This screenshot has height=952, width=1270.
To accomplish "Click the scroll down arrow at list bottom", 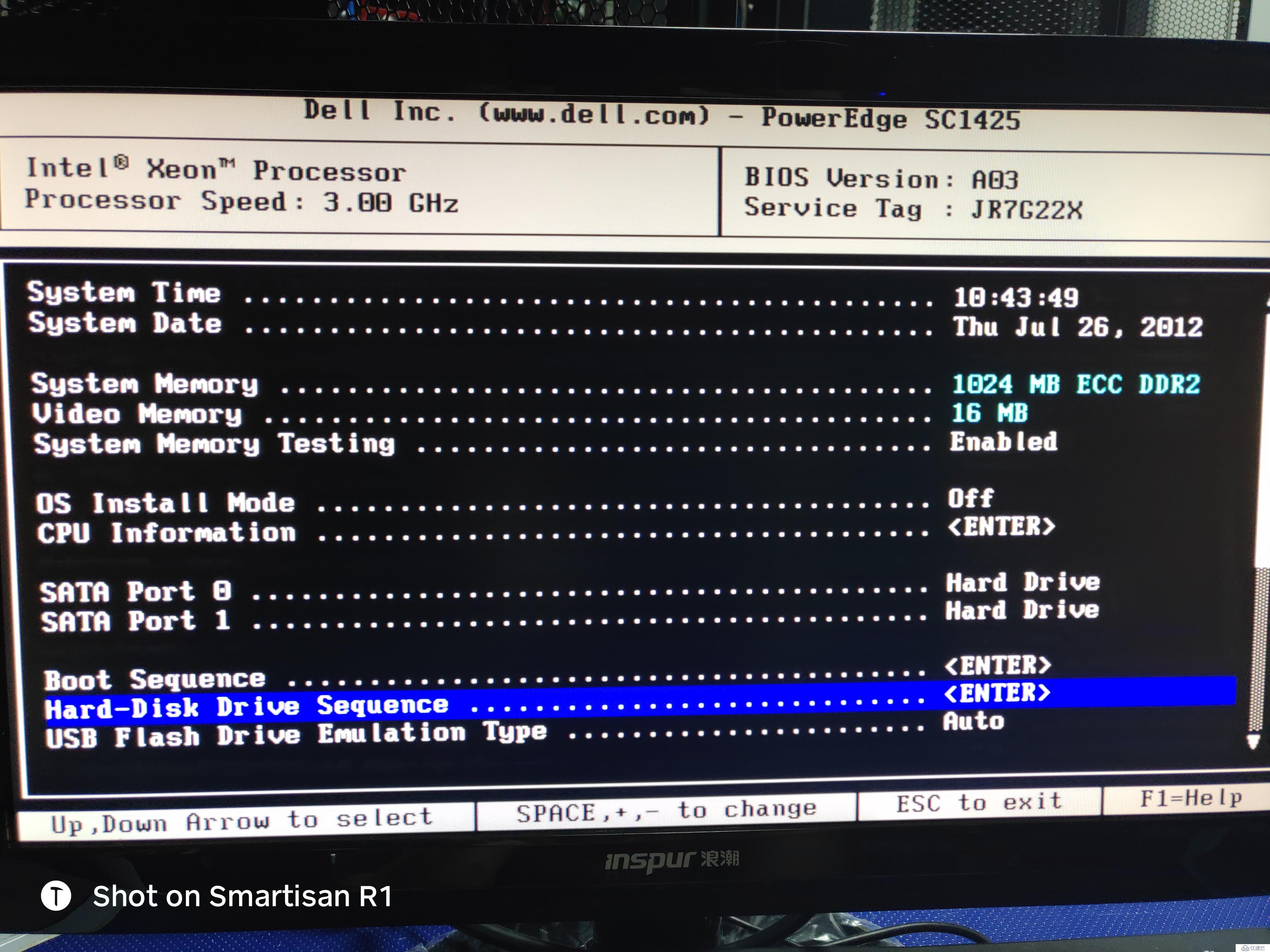I will pyautogui.click(x=1253, y=742).
